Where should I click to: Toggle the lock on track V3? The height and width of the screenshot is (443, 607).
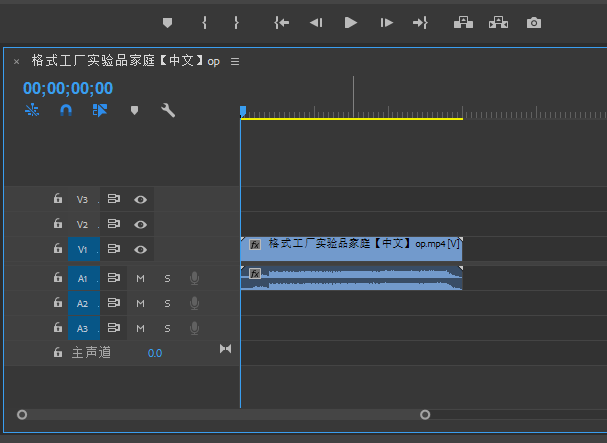[58, 199]
